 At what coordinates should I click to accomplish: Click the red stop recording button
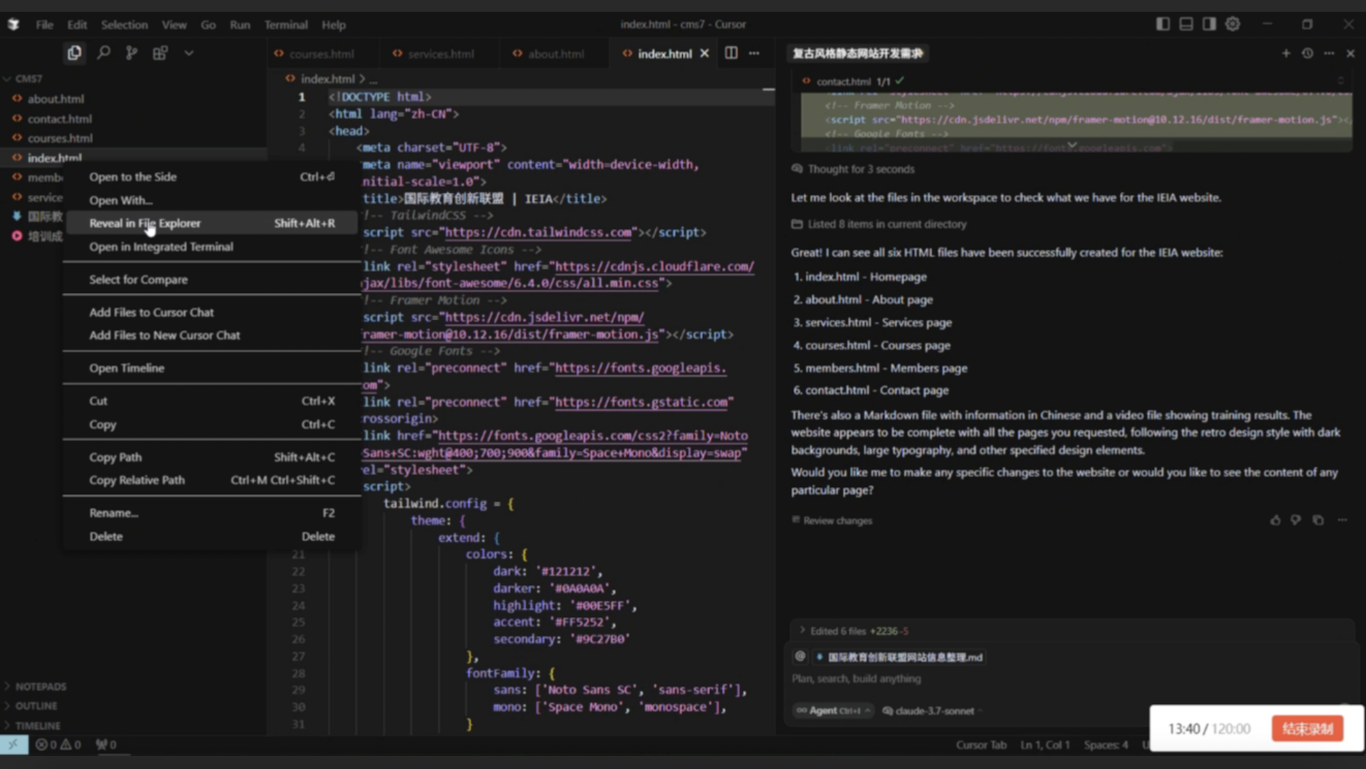(x=1307, y=729)
